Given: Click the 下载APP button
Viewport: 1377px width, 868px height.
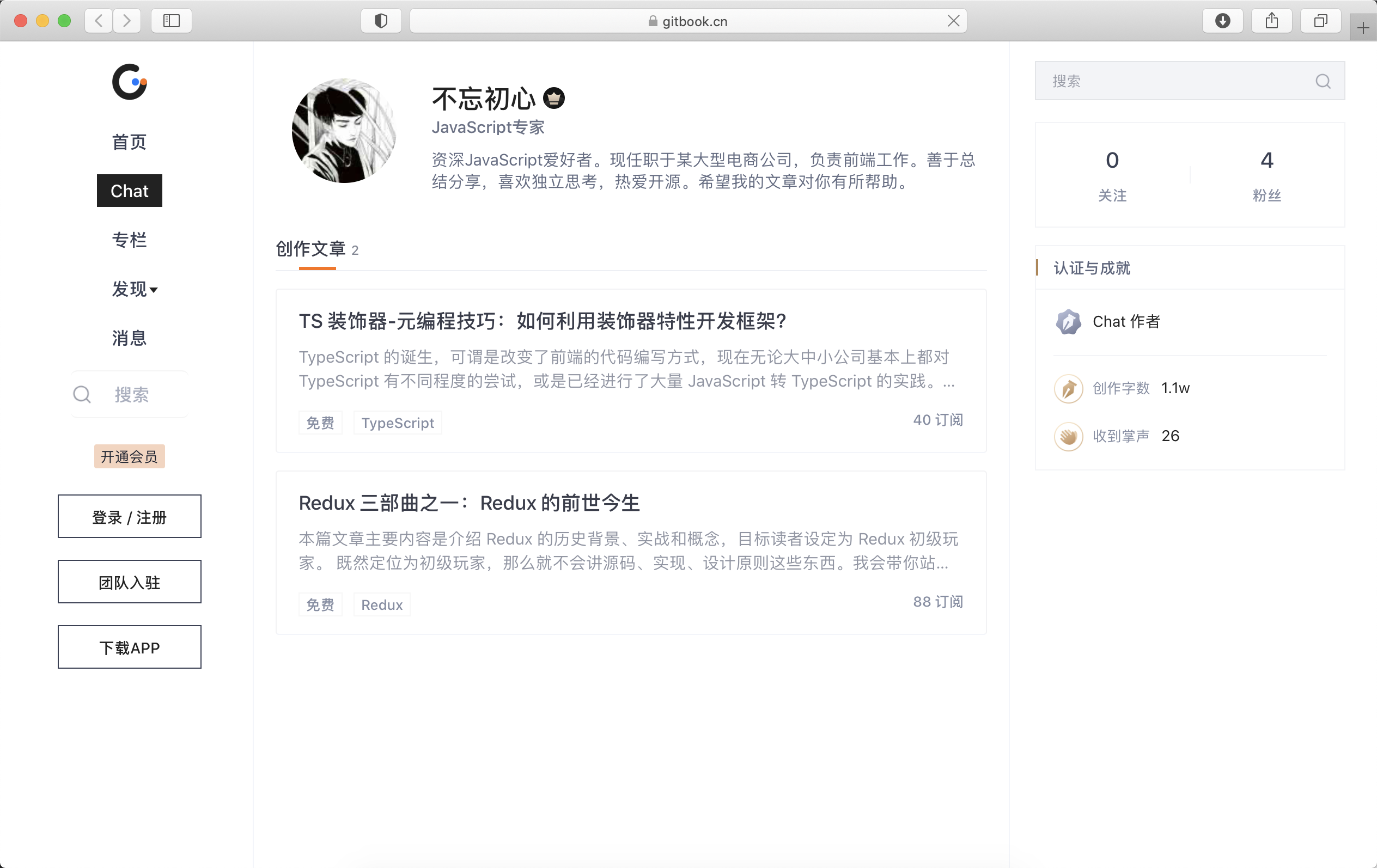Looking at the screenshot, I should coord(129,647).
